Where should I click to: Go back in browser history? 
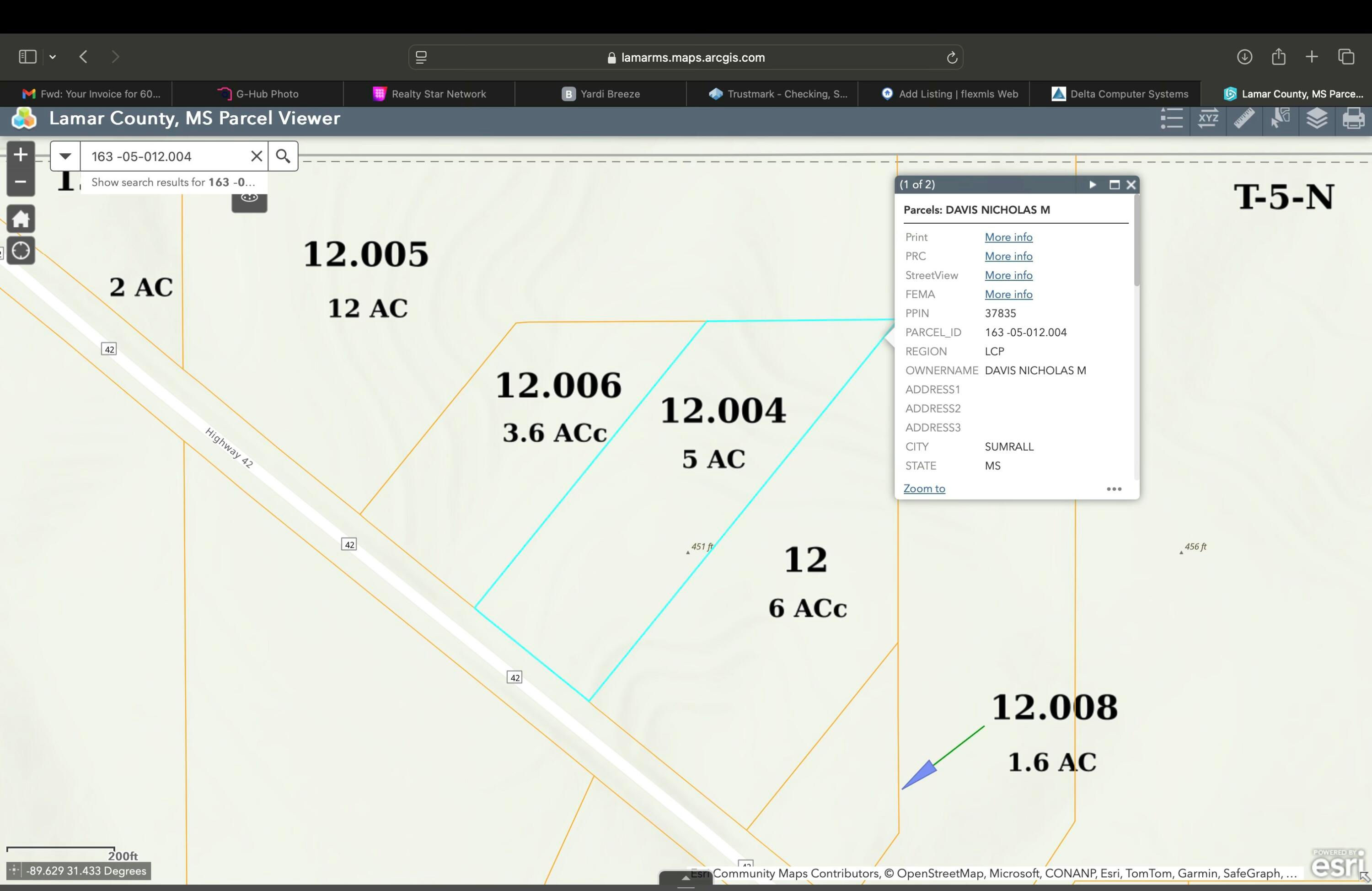pos(84,57)
